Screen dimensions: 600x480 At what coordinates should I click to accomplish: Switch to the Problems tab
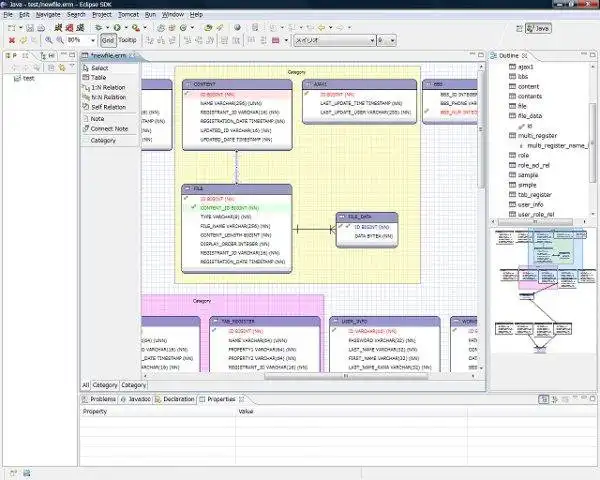coord(102,399)
